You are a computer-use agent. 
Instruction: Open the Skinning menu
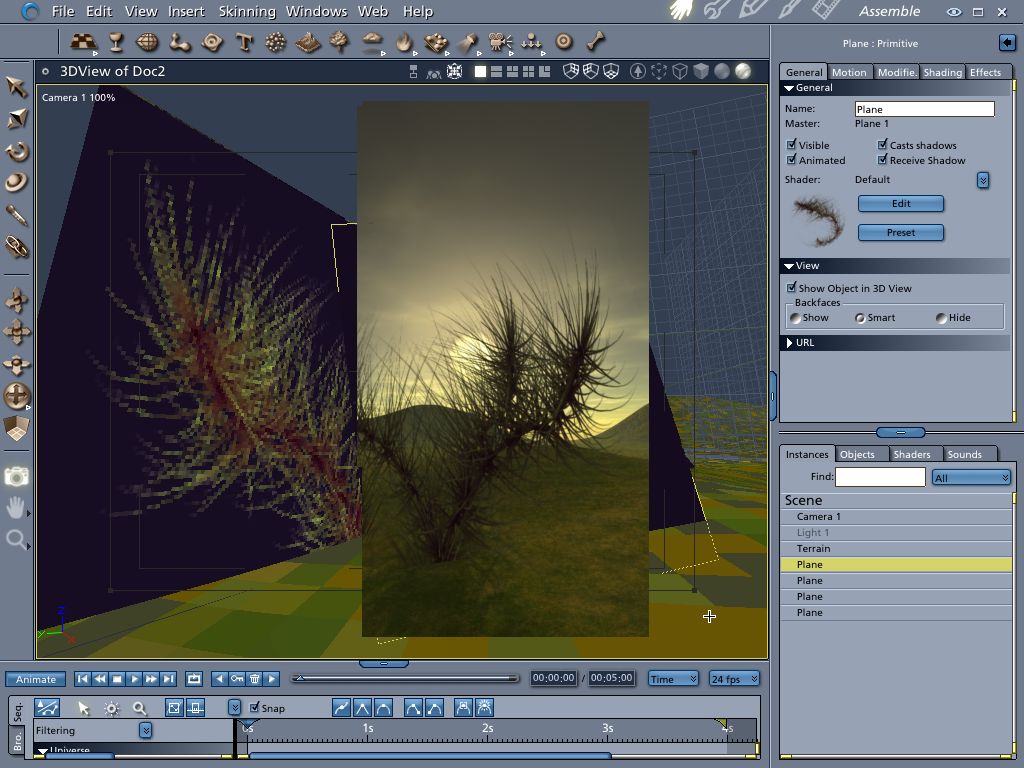coord(246,11)
